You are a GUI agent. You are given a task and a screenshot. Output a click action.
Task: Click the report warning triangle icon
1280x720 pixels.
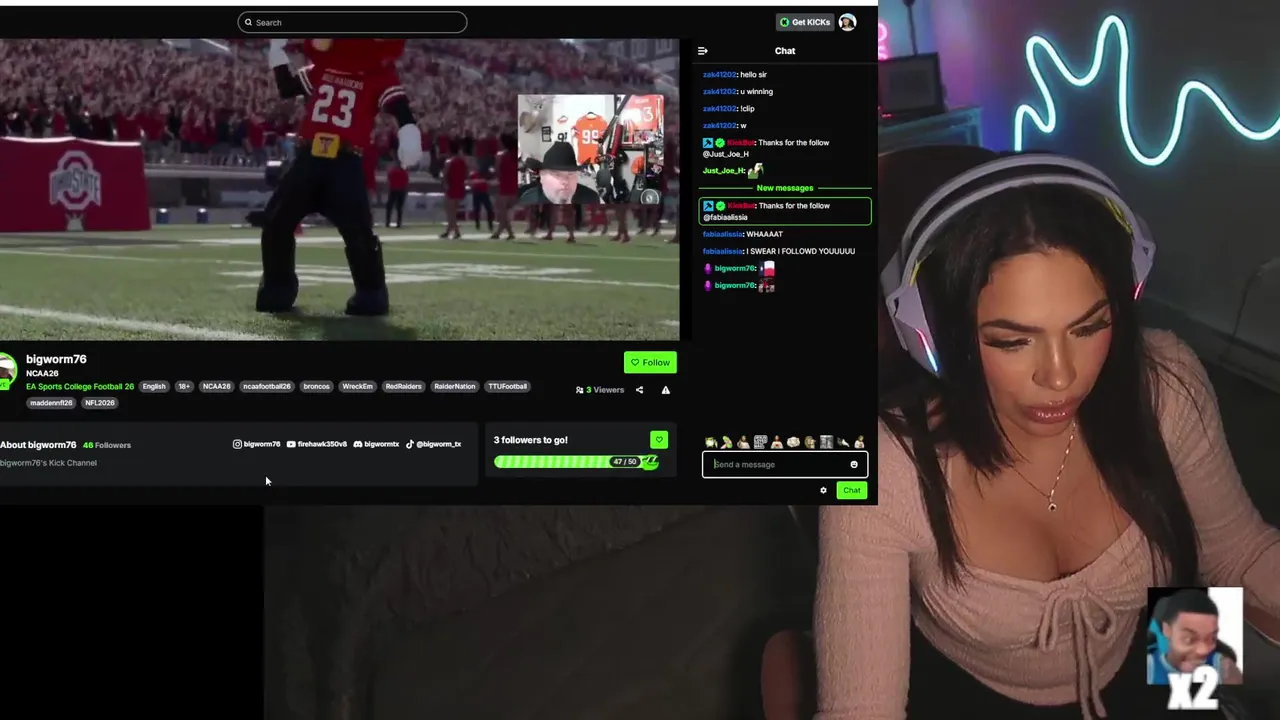point(666,390)
